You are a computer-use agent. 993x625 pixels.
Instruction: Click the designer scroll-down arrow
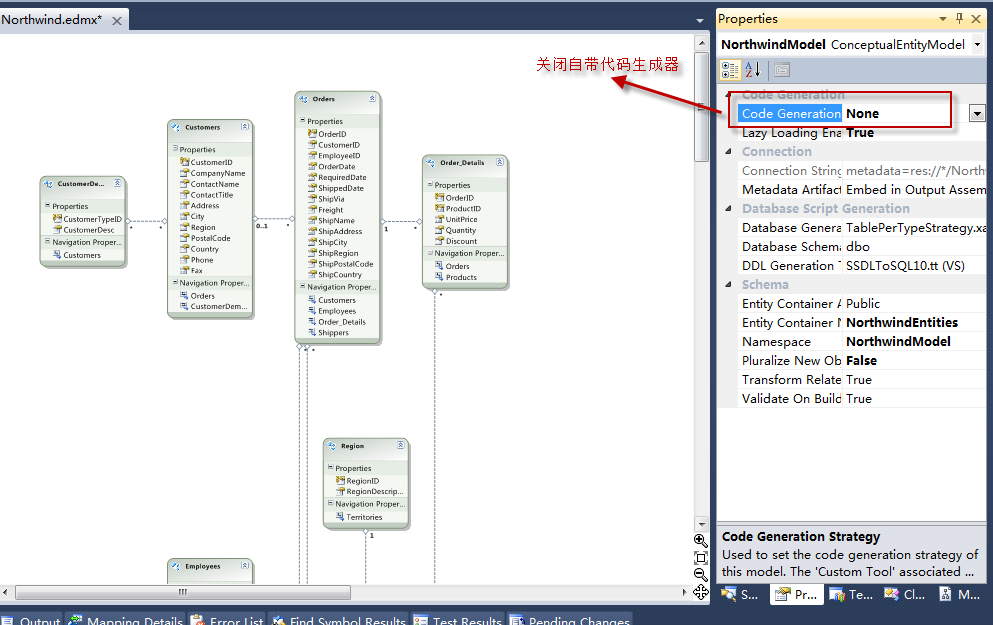point(701,524)
